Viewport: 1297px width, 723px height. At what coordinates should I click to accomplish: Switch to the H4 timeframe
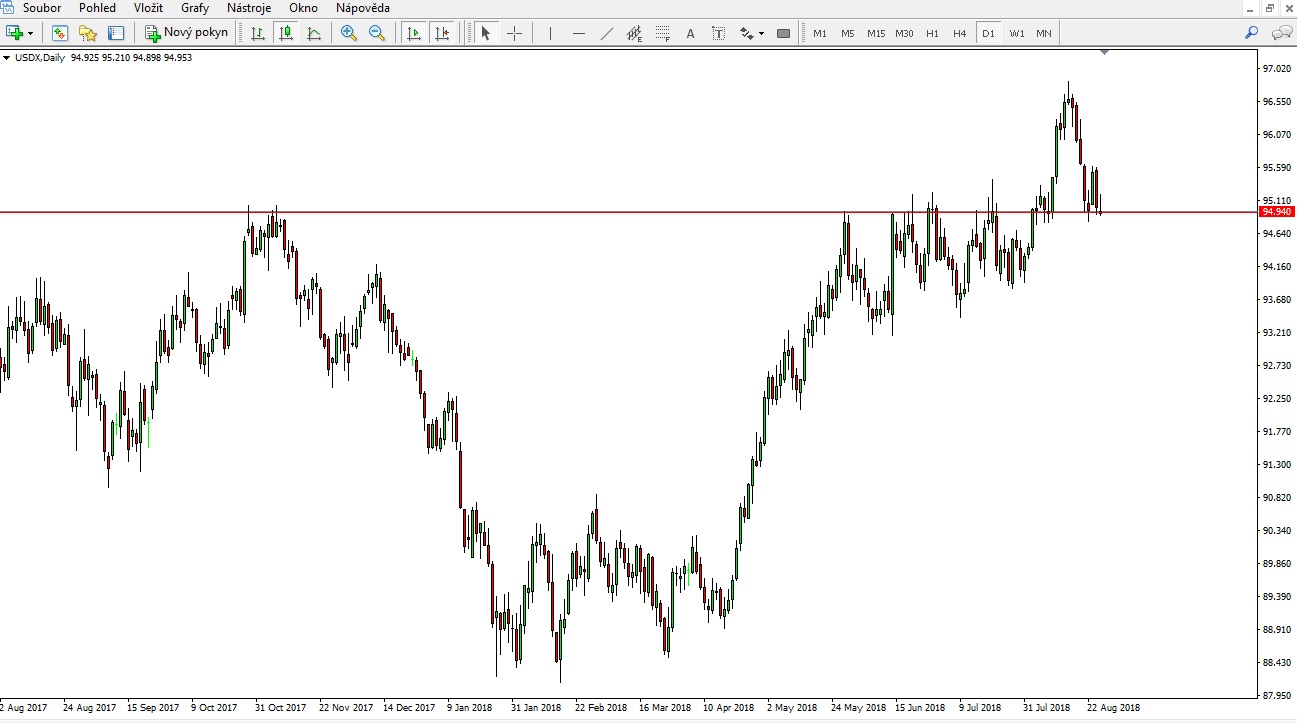point(959,33)
